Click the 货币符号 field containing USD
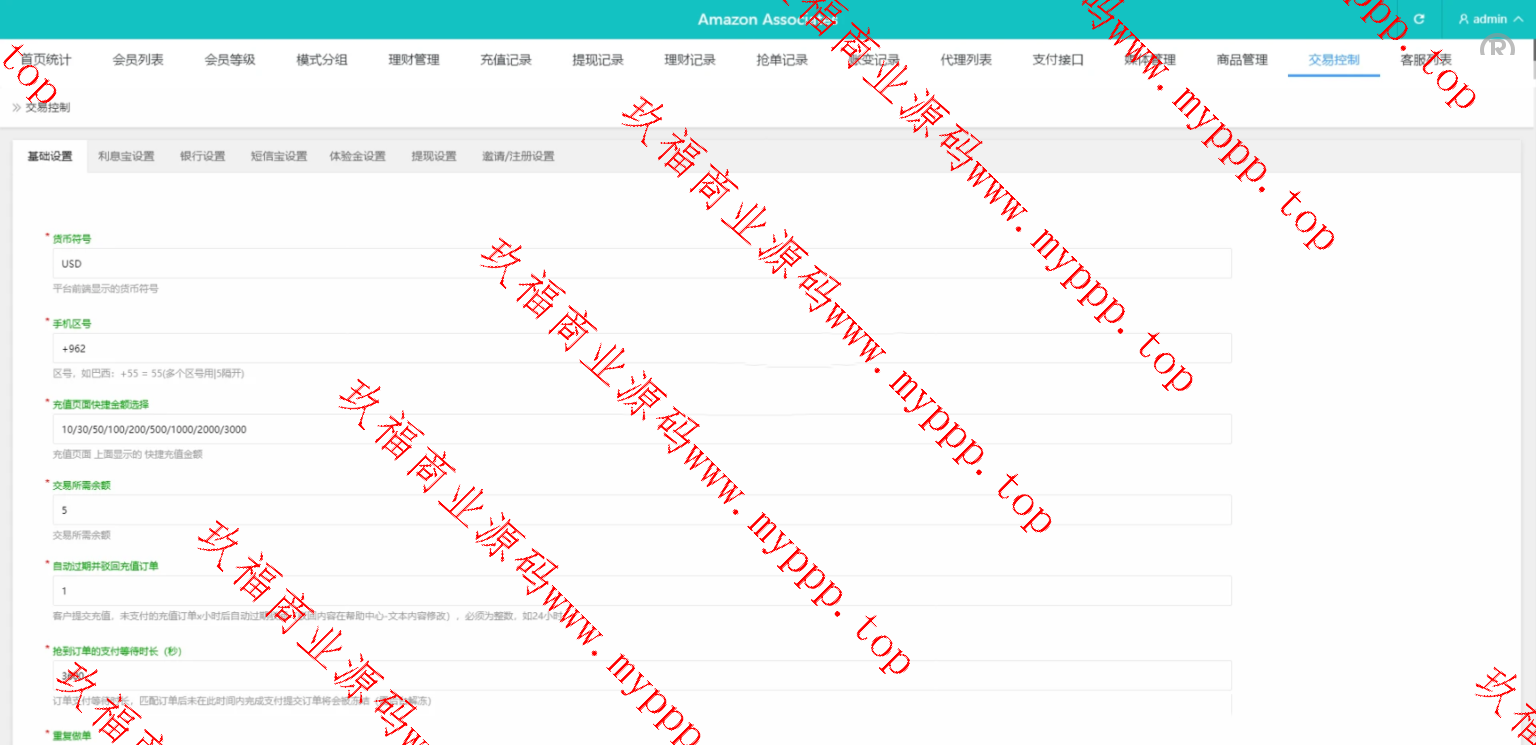1536x745 pixels. 640,264
